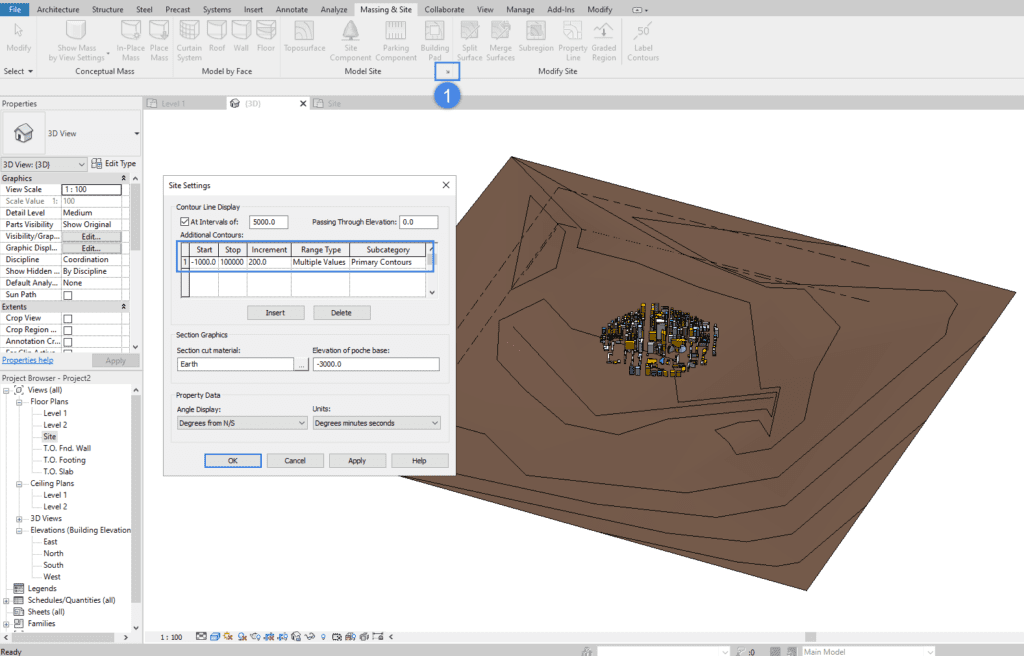
Task: Click the In-Place Mass tool
Action: click(x=129, y=38)
